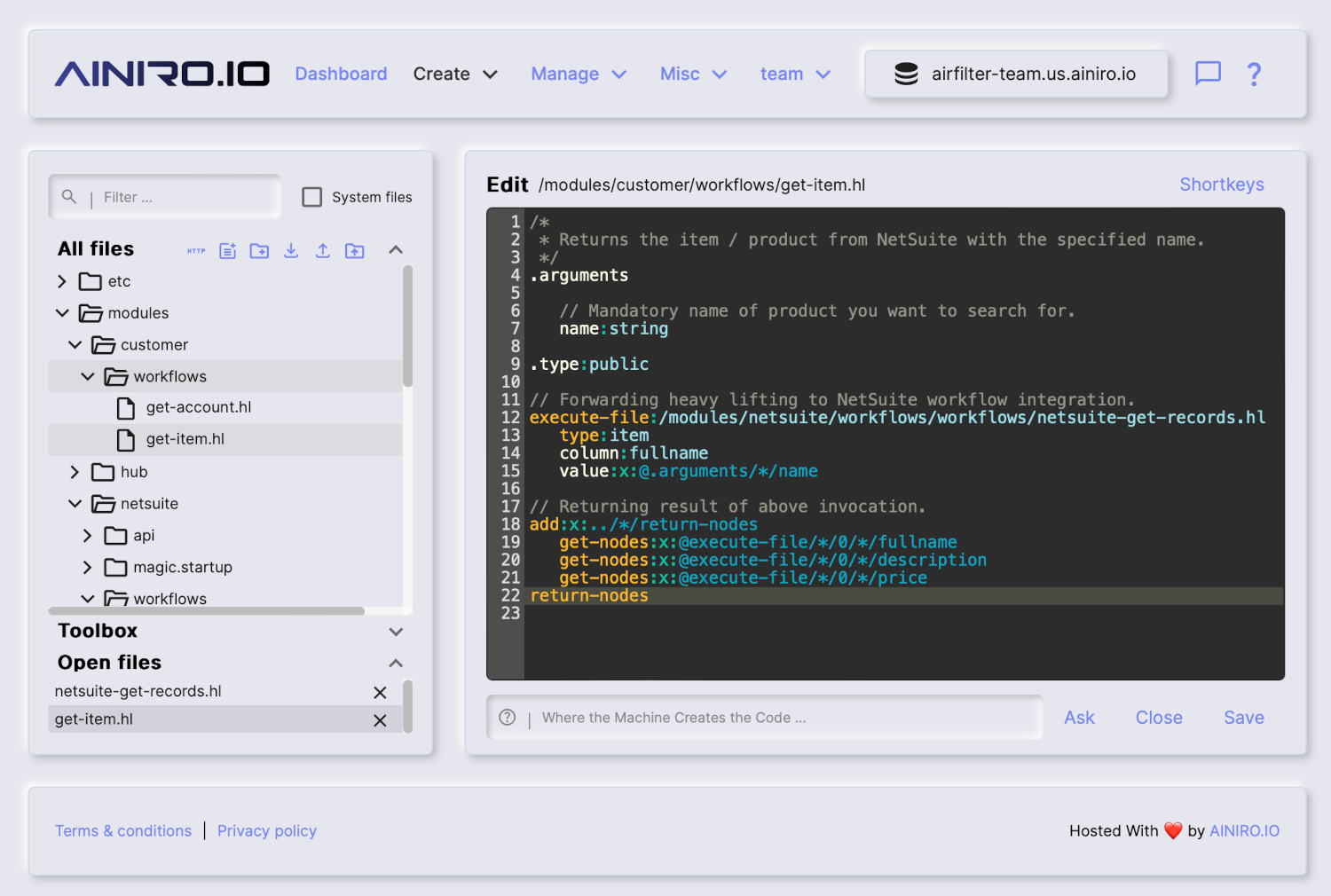Image resolution: width=1331 pixels, height=896 pixels.
Task: Save the file with Save button
Action: pyautogui.click(x=1244, y=718)
